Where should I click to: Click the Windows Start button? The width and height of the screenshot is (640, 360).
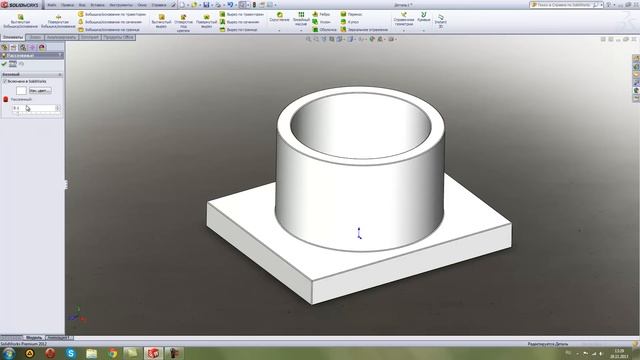(9, 353)
